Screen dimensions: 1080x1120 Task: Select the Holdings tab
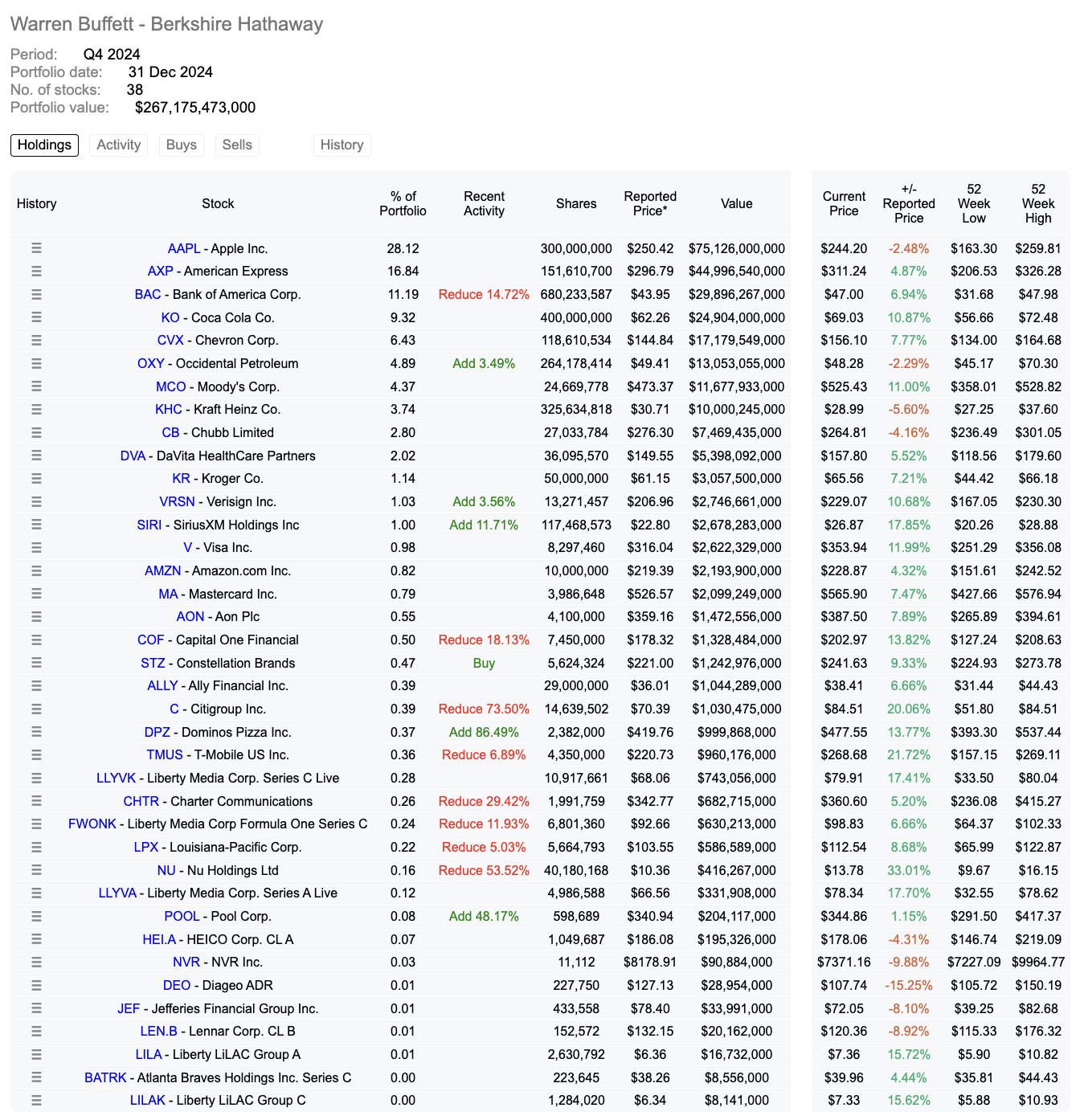pos(44,145)
